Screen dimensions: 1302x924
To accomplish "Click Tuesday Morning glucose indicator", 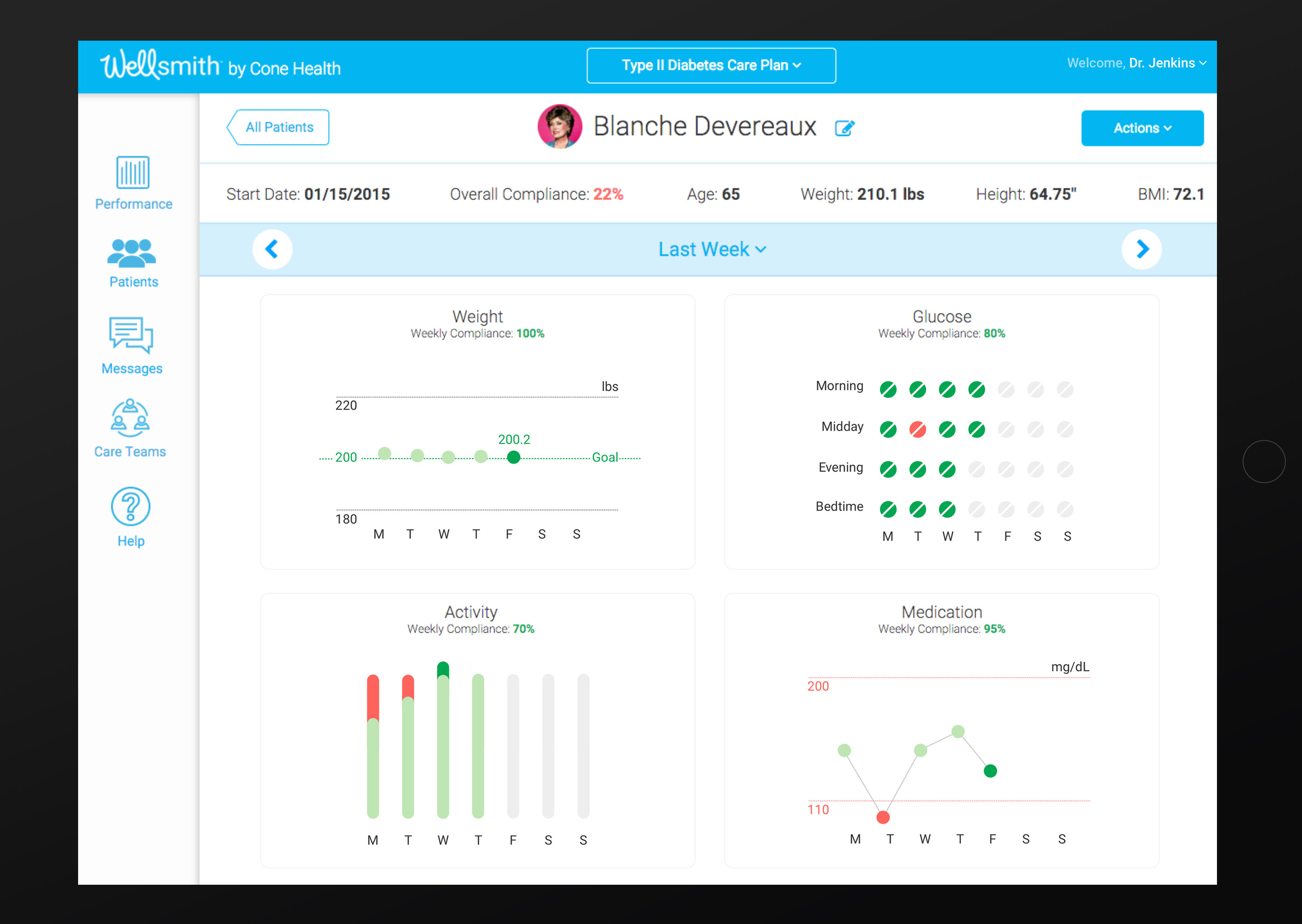I will click(917, 390).
